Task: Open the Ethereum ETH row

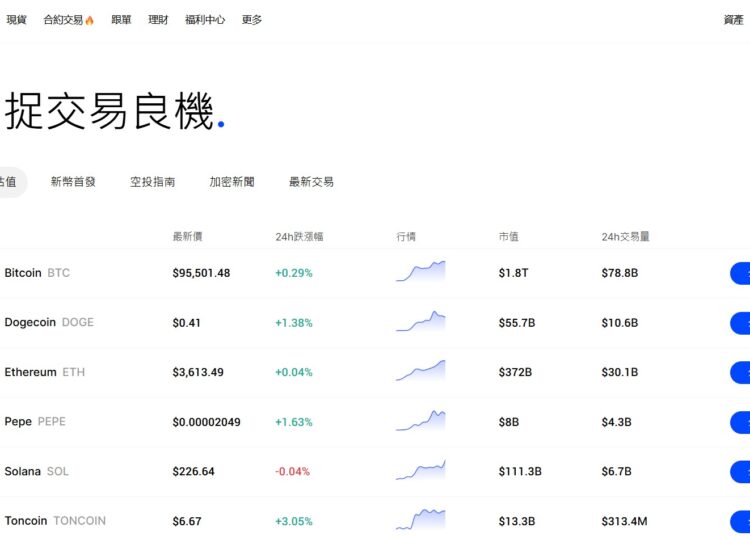Action: coord(375,372)
